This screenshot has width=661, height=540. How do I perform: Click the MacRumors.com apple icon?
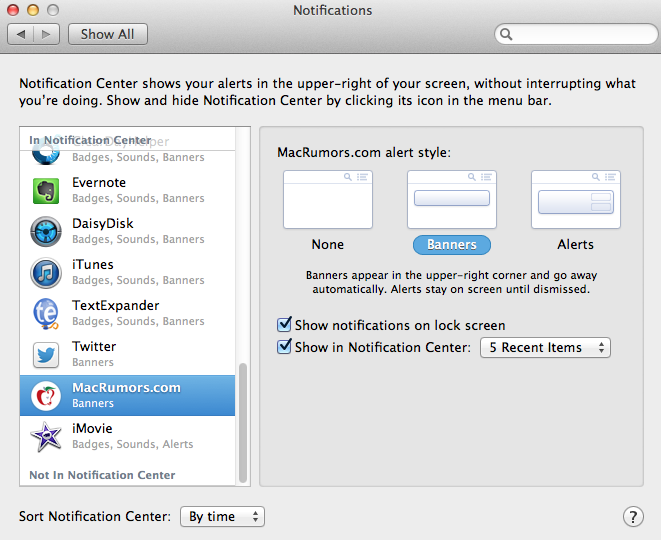tap(46, 396)
